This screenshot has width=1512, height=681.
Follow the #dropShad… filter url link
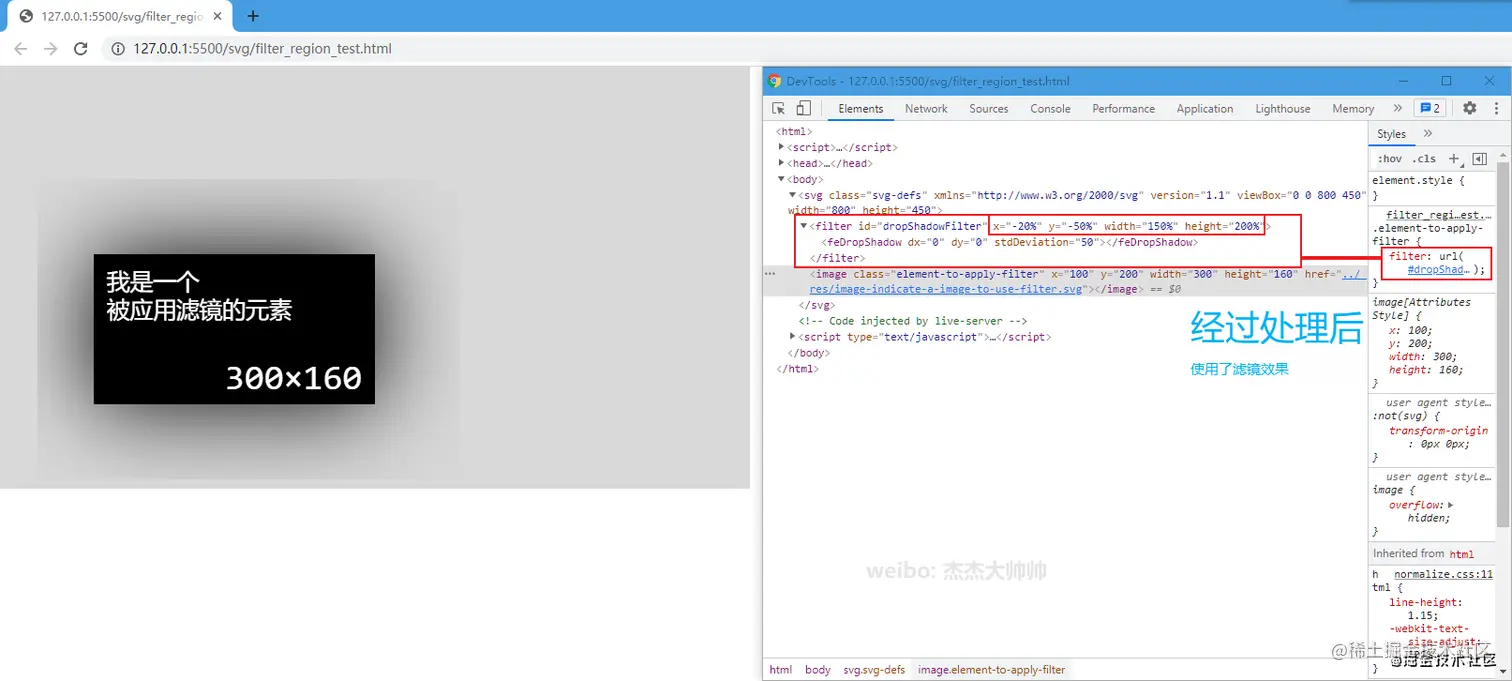1438,269
